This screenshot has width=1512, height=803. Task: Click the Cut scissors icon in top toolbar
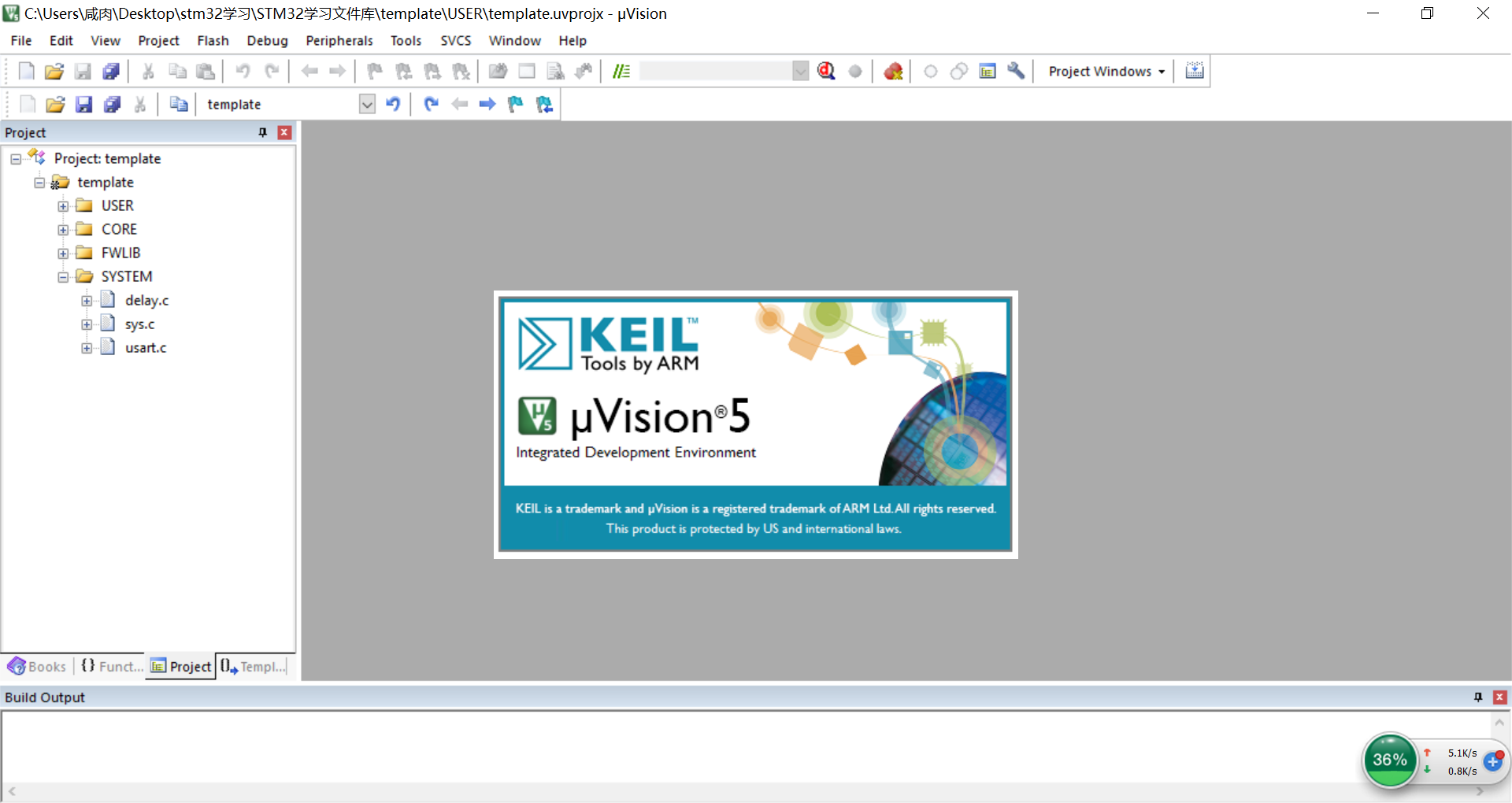click(x=148, y=72)
